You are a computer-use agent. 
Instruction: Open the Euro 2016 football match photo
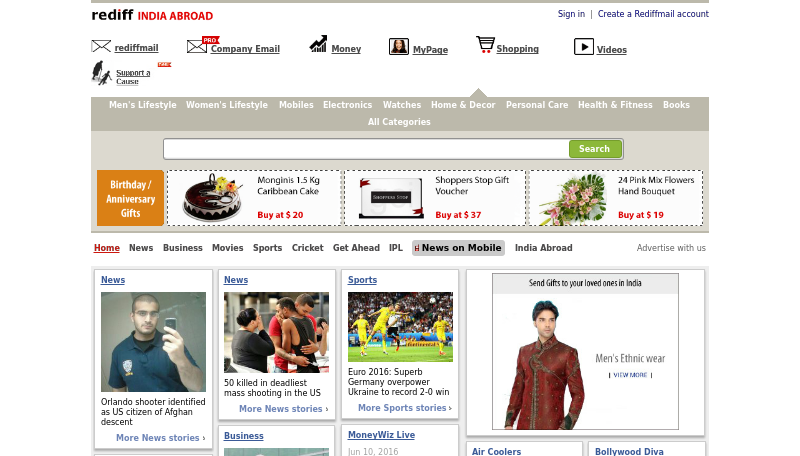tap(401, 327)
